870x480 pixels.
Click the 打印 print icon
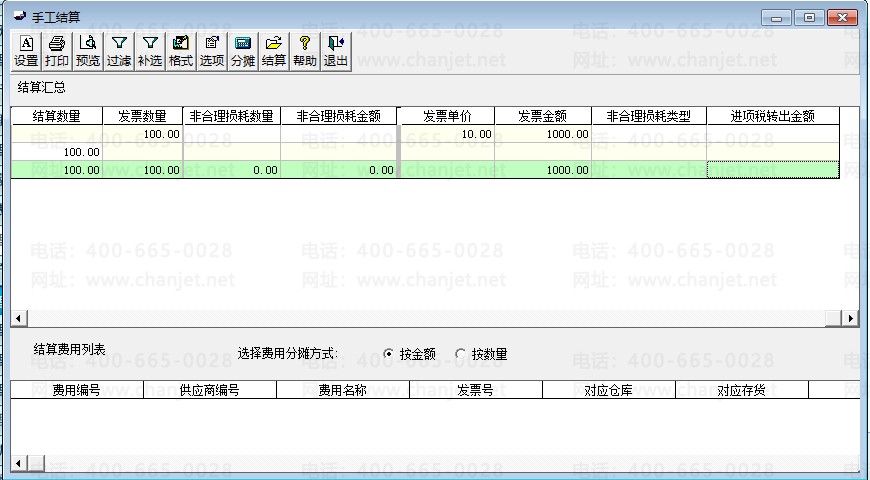click(x=57, y=51)
